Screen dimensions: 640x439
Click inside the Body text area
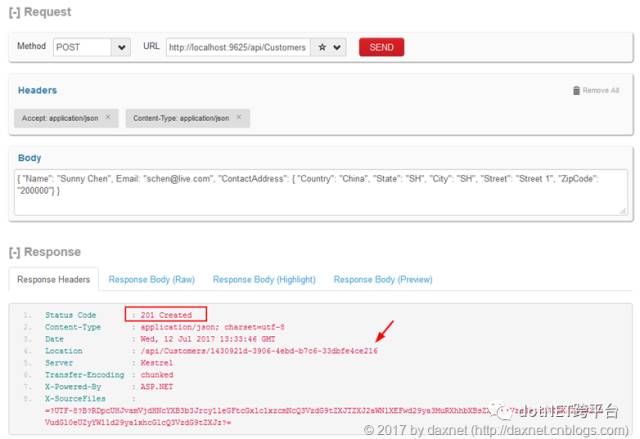point(321,192)
